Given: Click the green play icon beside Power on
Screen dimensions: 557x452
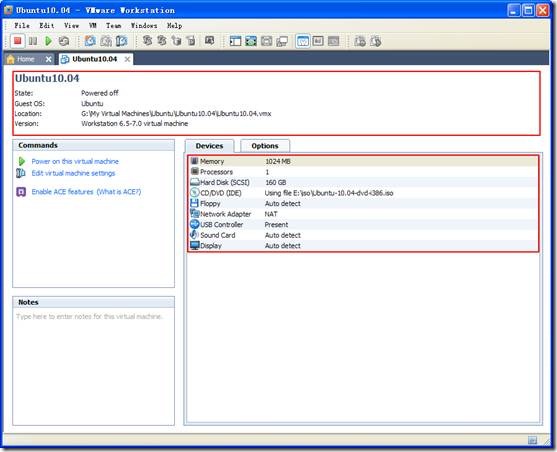Looking at the screenshot, I should pyautogui.click(x=21, y=161).
